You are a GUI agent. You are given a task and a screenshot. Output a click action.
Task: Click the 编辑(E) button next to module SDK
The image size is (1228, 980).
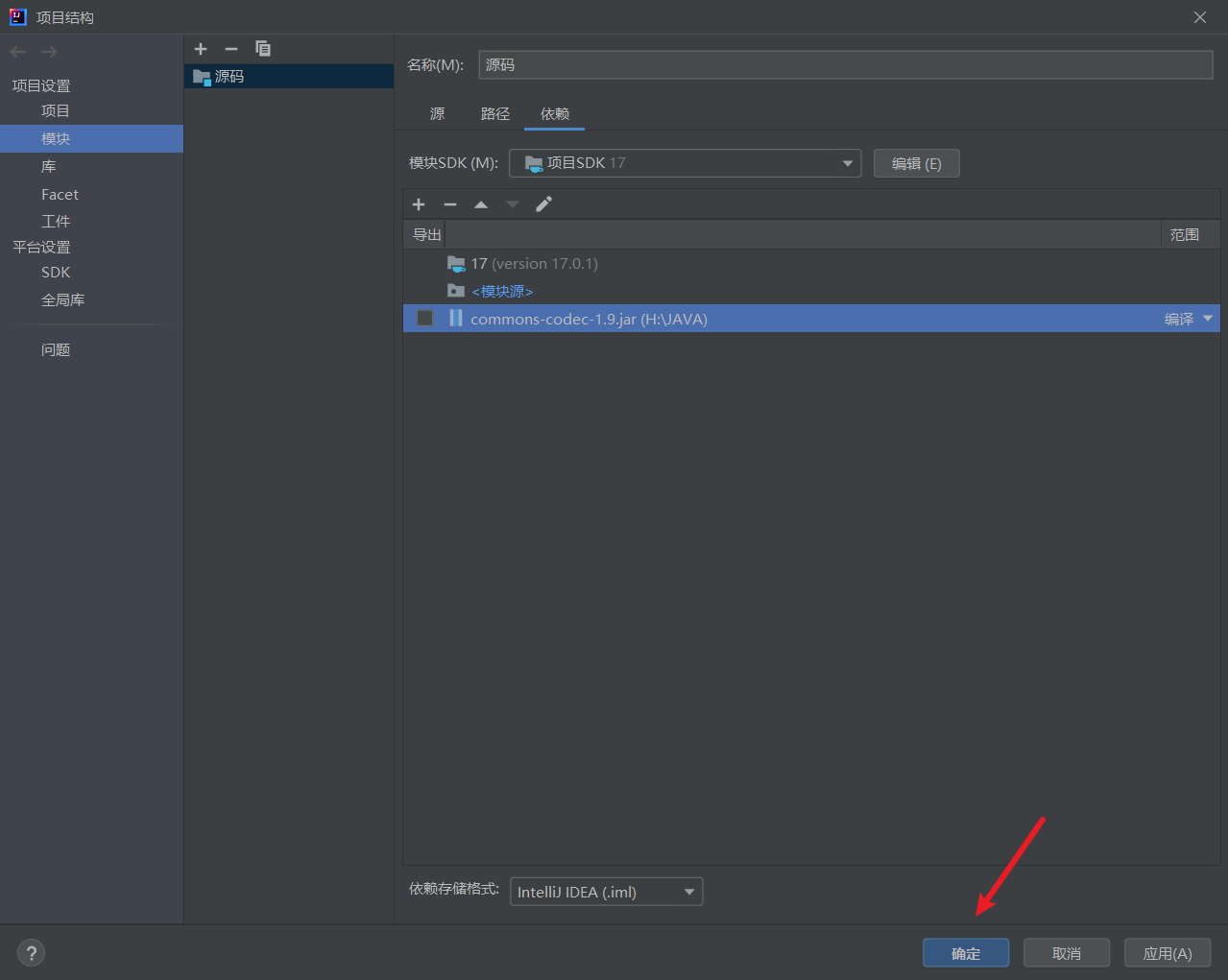pos(916,163)
